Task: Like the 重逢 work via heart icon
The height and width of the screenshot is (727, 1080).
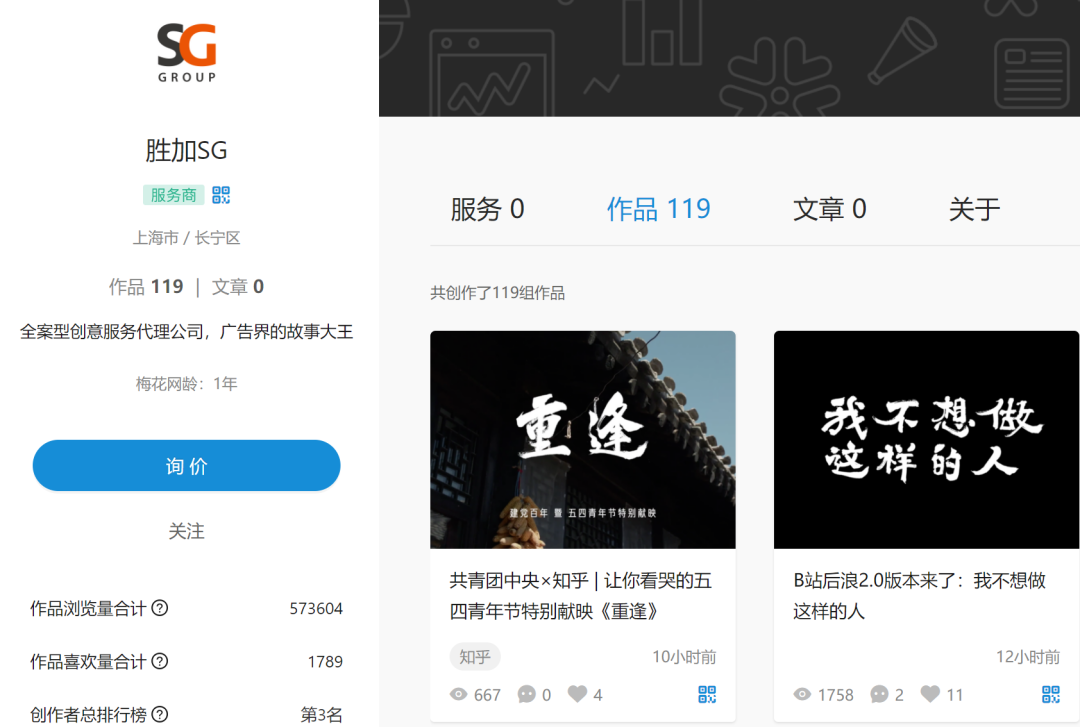Action: pyautogui.click(x=578, y=694)
